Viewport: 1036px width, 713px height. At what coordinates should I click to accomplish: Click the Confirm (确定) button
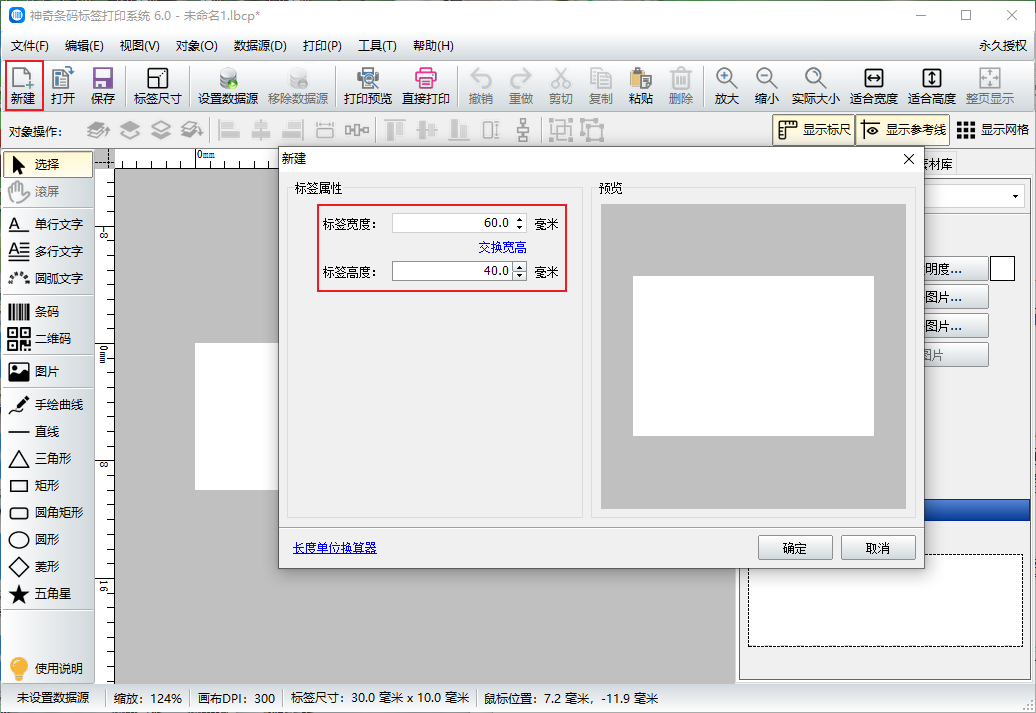pos(795,548)
